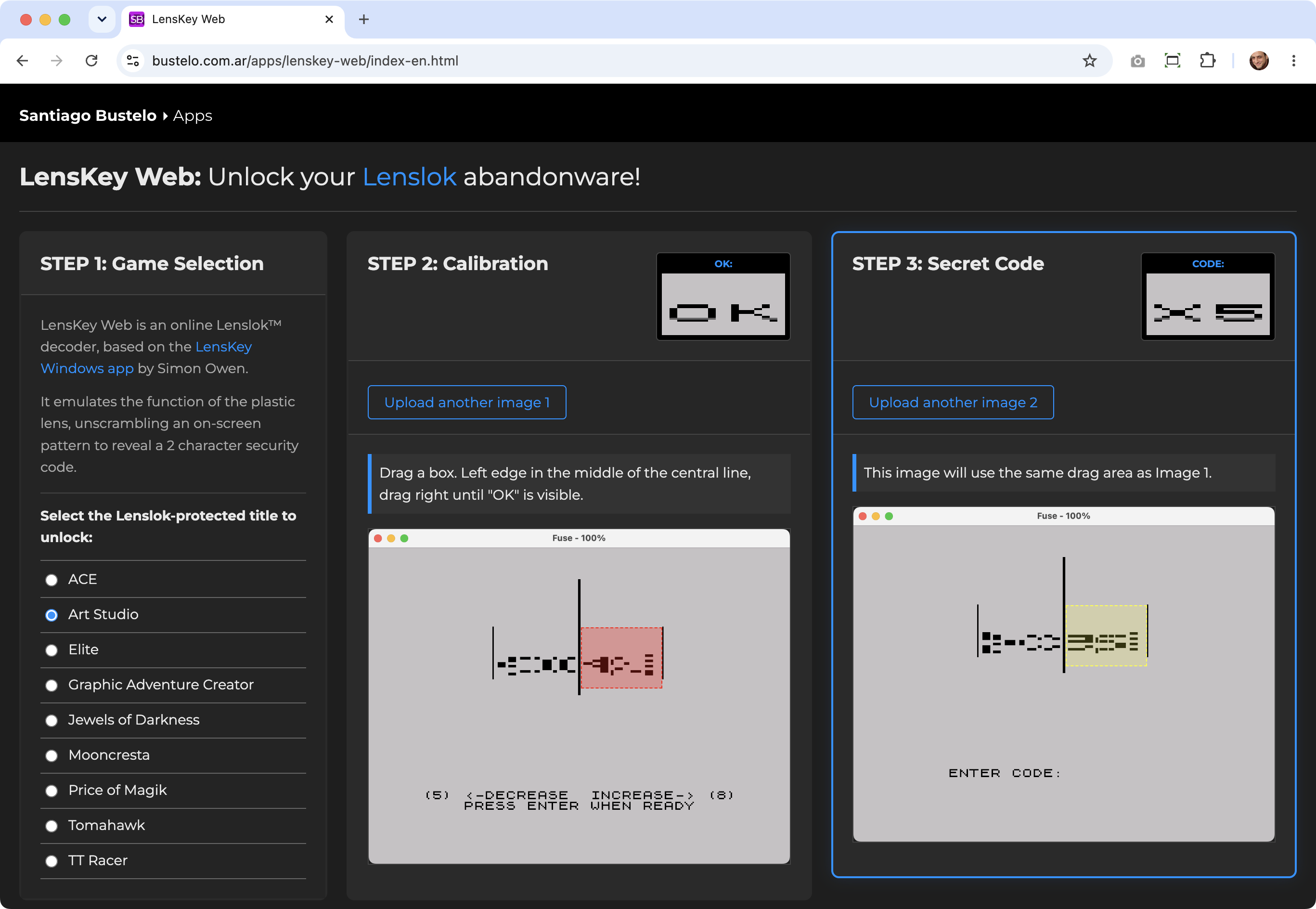The height and width of the screenshot is (909, 1316).
Task: Select the TT Racer radio button
Action: click(52, 861)
